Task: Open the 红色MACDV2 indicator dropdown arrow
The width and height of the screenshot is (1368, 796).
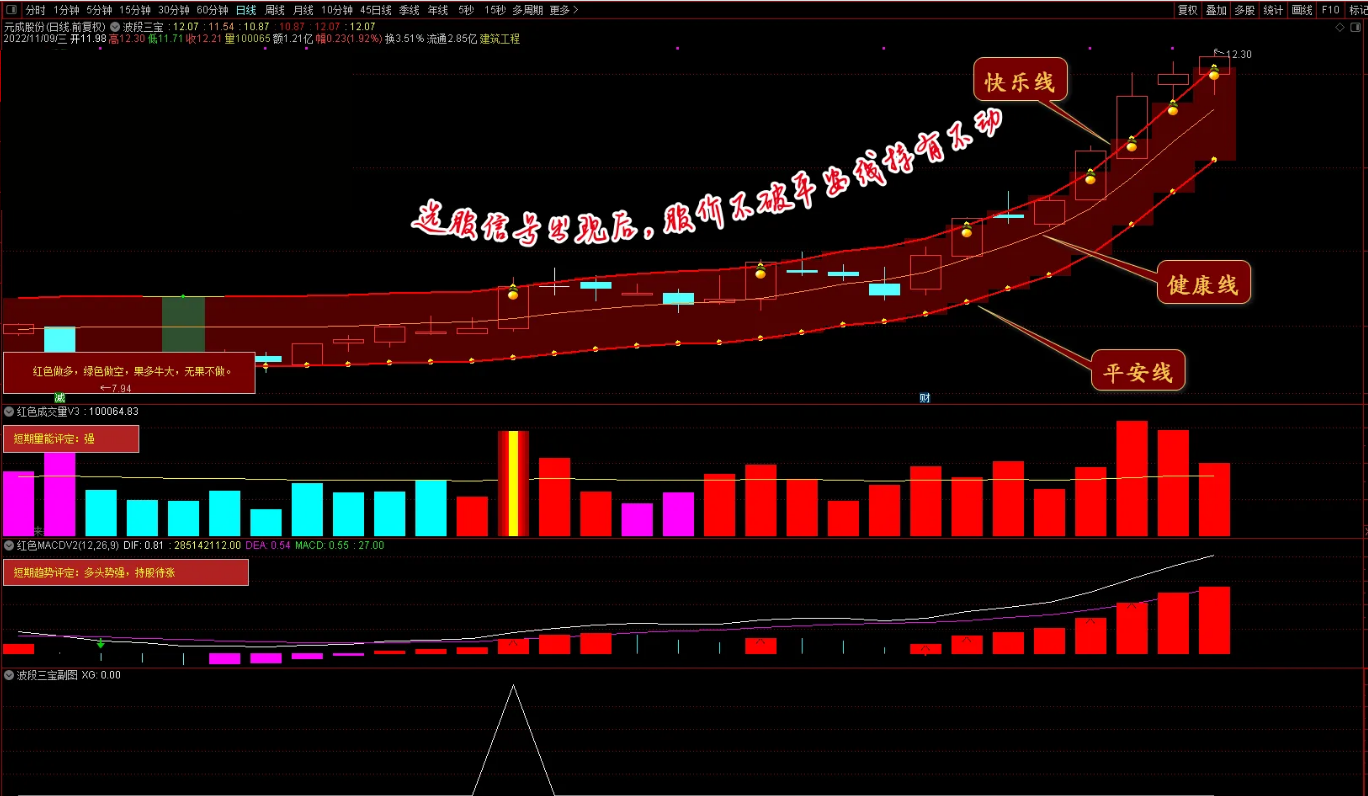Action: [x=9, y=545]
